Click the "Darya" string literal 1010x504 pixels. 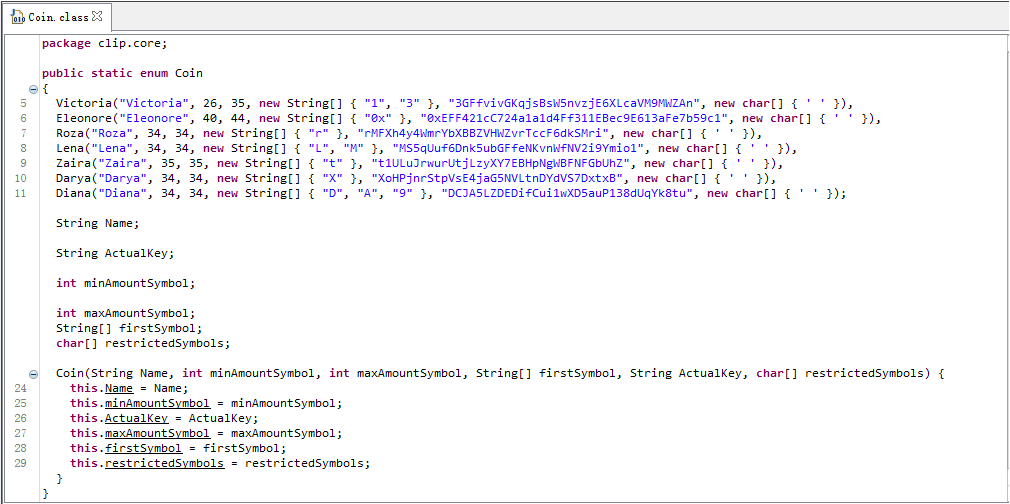pos(122,178)
